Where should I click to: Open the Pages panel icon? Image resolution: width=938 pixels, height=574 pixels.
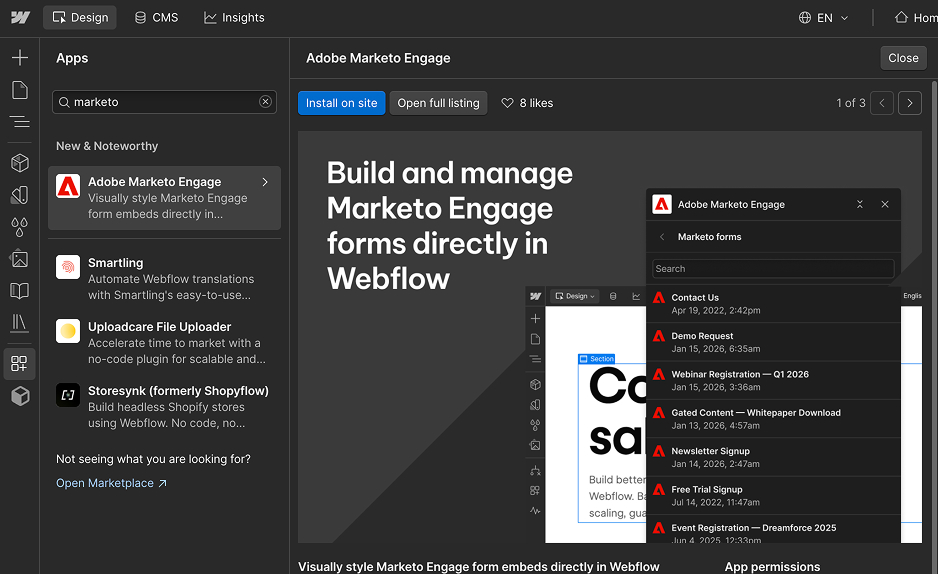coord(20,90)
